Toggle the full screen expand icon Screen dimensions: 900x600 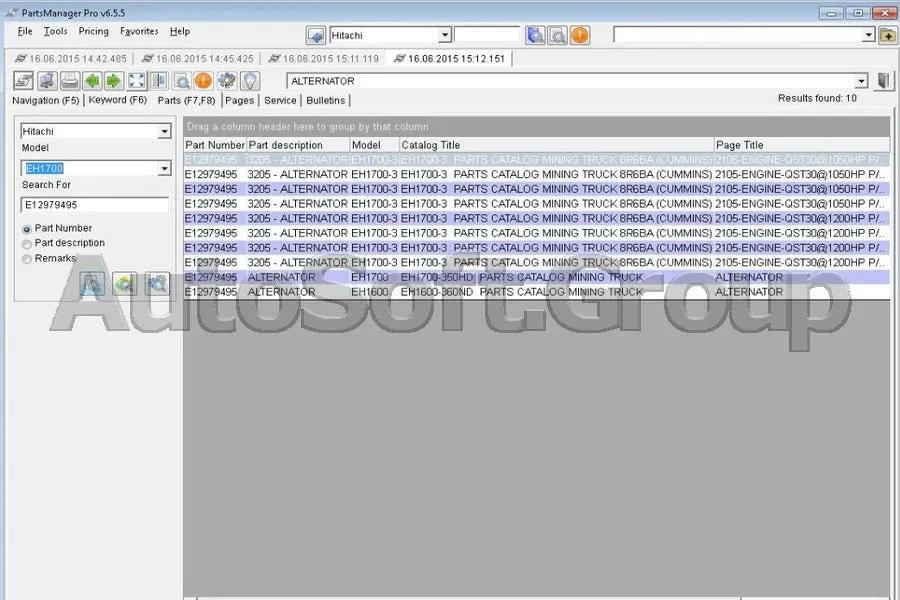pos(137,81)
